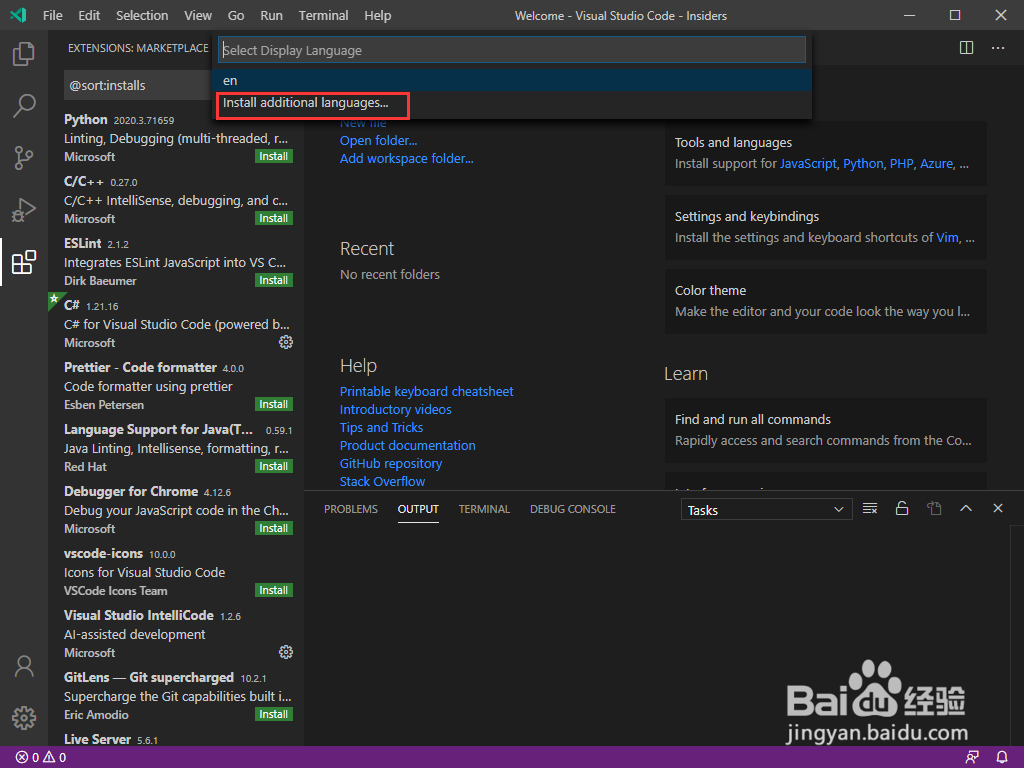Viewport: 1024px width, 768px height.
Task: Open the Tasks output channel dropdown
Action: pos(766,510)
